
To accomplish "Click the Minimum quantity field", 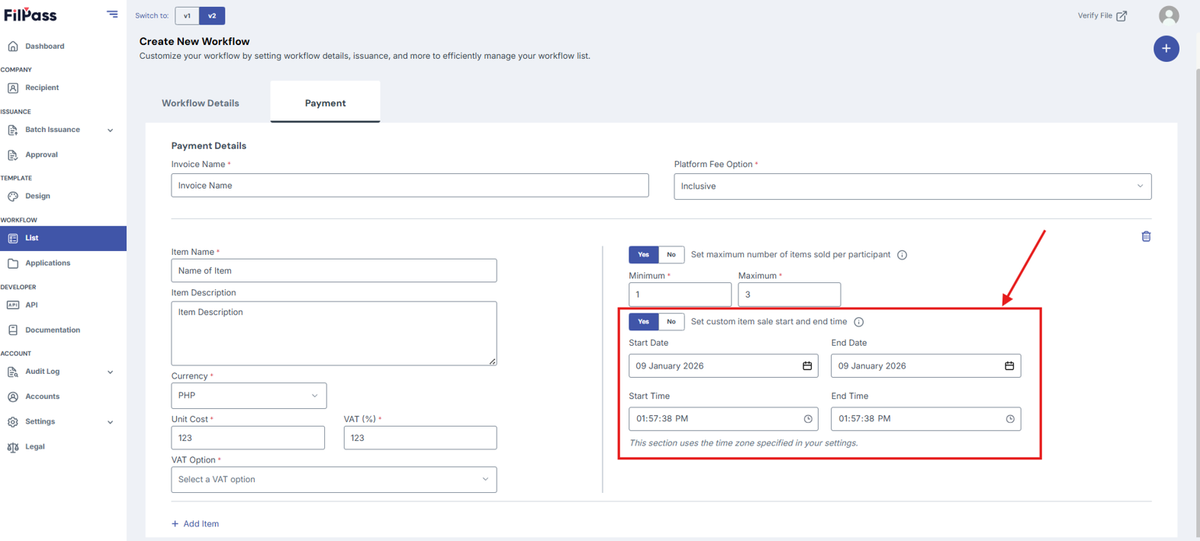I will click(x=680, y=295).
